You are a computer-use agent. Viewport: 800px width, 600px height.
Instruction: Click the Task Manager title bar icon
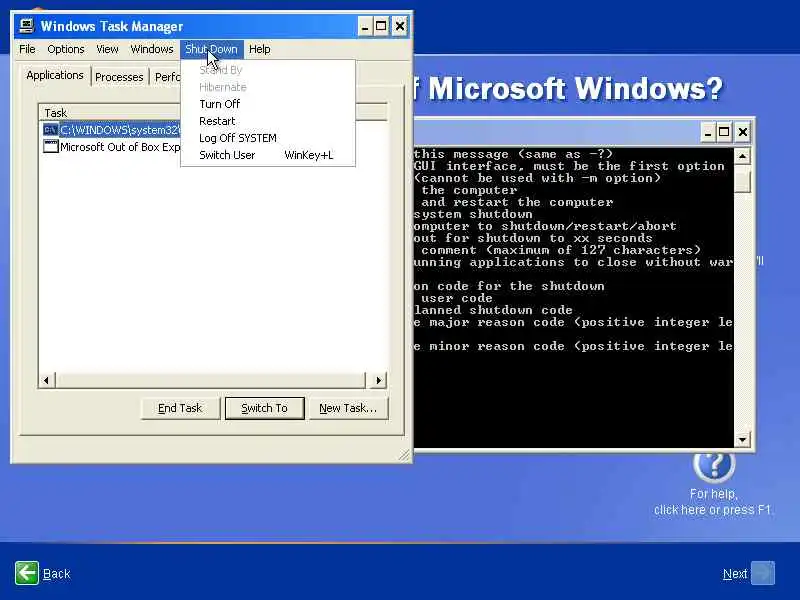click(27, 26)
